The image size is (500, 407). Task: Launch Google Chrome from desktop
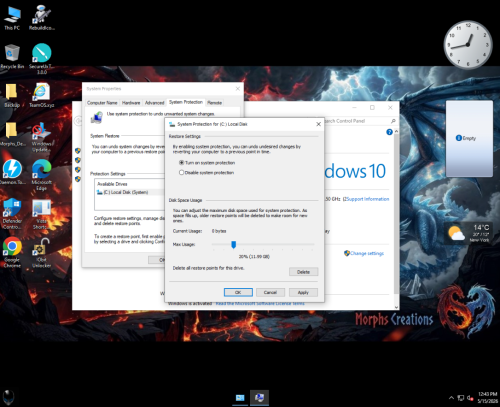(x=12, y=252)
